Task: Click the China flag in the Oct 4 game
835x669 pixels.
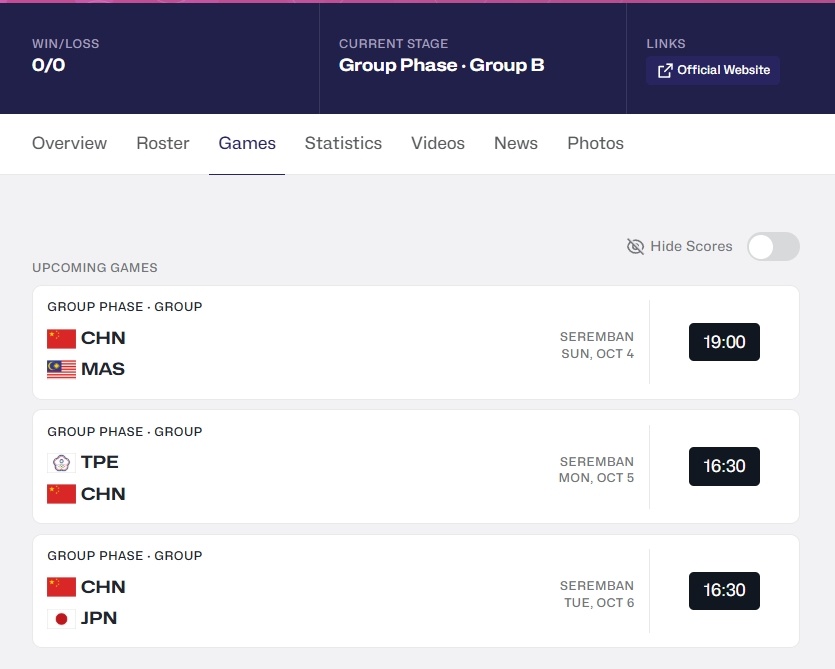Action: point(61,339)
